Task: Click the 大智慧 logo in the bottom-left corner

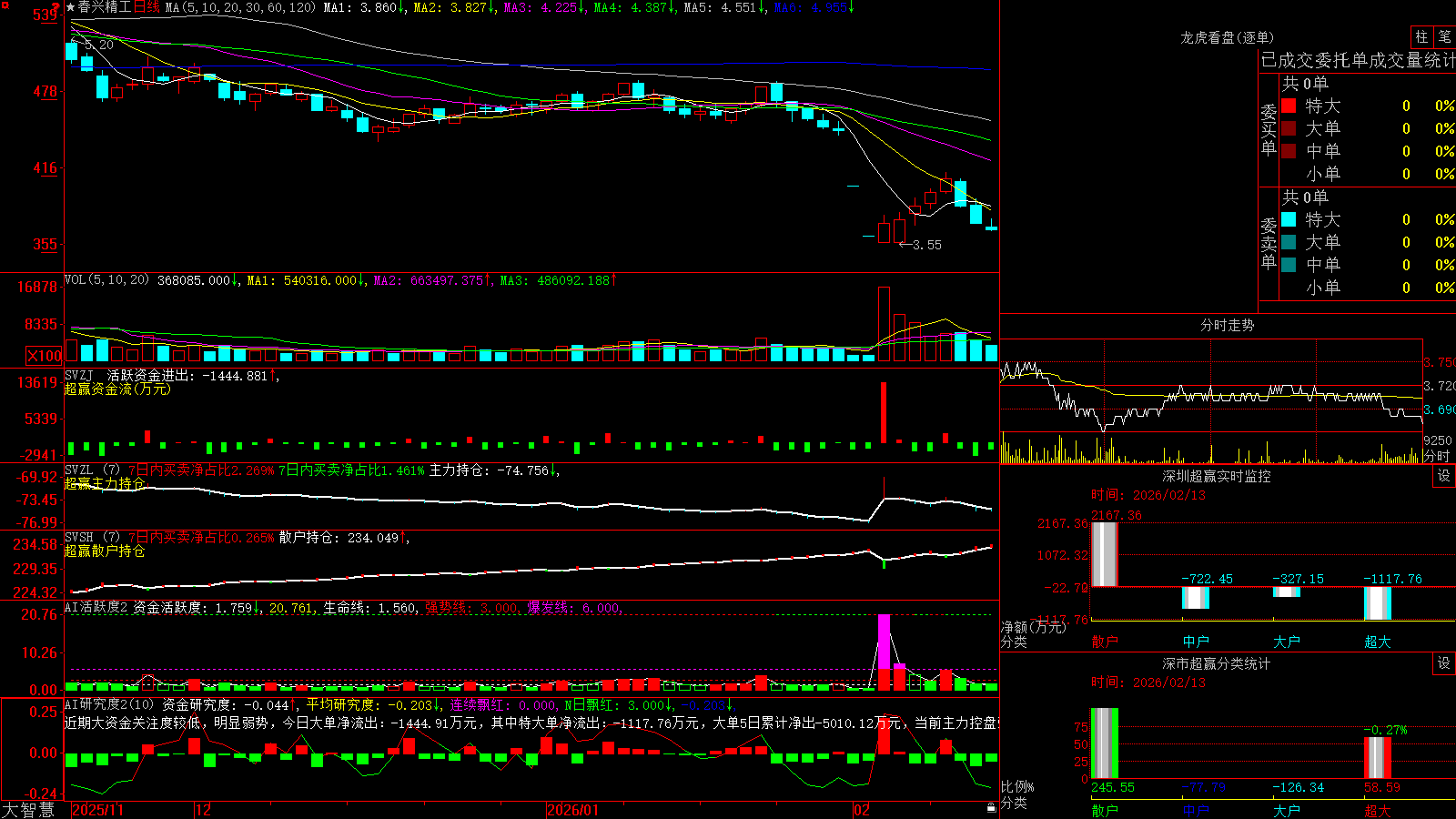Action: point(28,810)
